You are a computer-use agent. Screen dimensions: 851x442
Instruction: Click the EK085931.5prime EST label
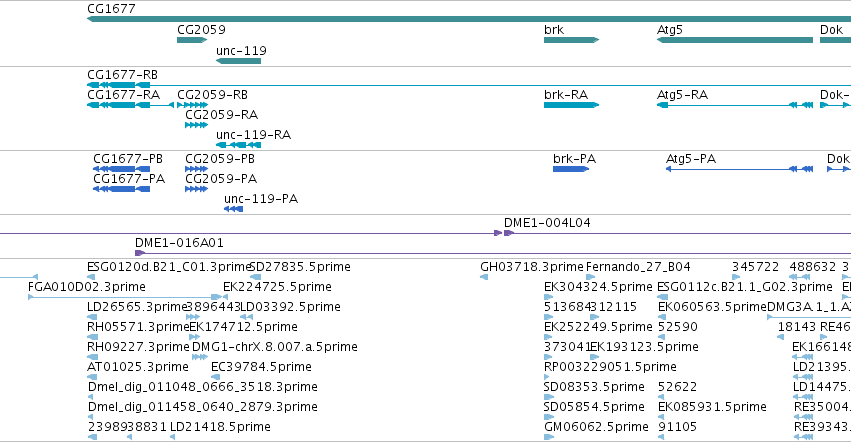pos(712,407)
